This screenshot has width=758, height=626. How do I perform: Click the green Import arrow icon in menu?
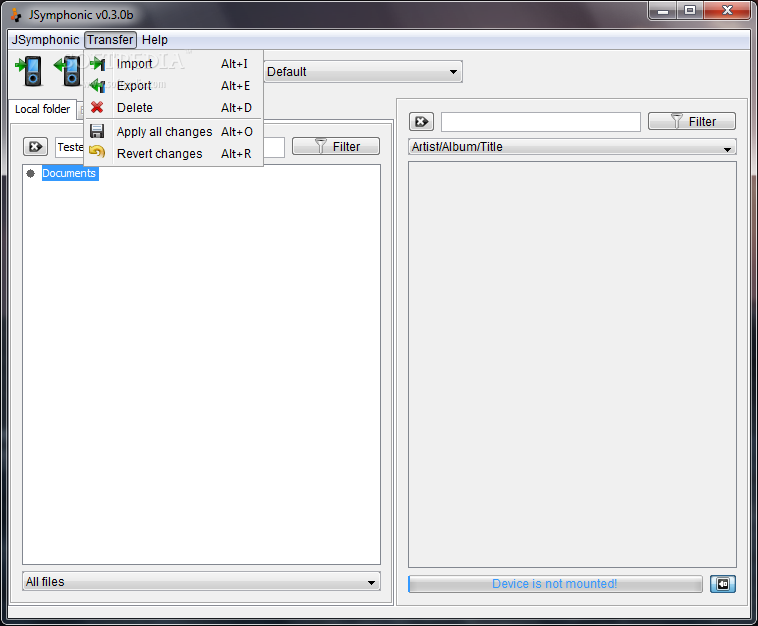(x=97, y=64)
